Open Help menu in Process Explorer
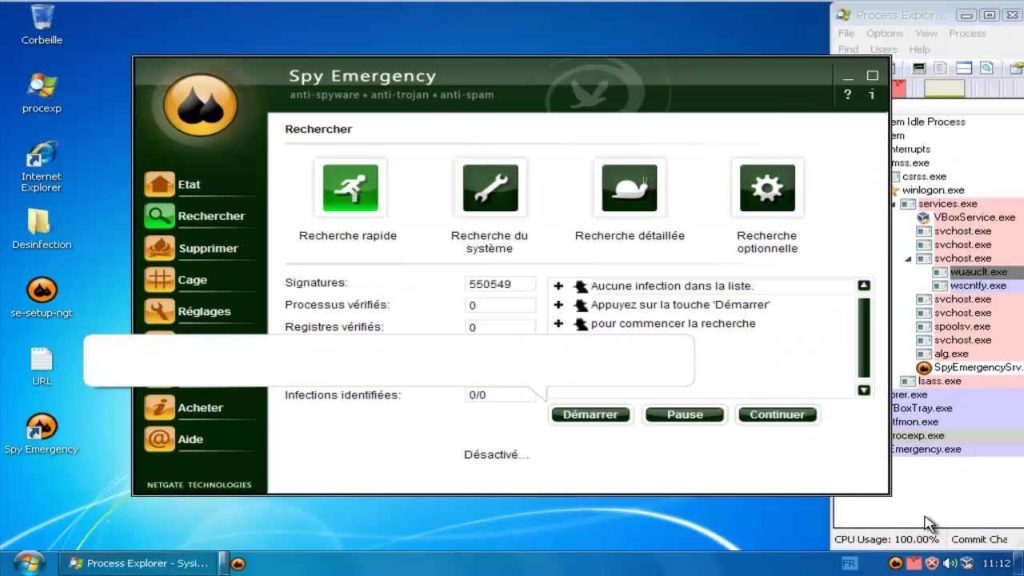 919,50
